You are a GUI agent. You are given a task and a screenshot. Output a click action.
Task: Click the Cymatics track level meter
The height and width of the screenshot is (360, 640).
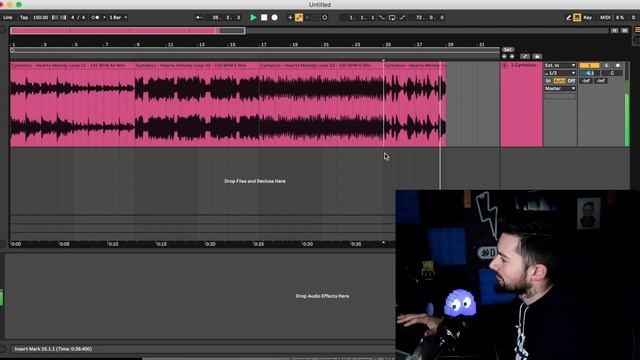coord(627,104)
